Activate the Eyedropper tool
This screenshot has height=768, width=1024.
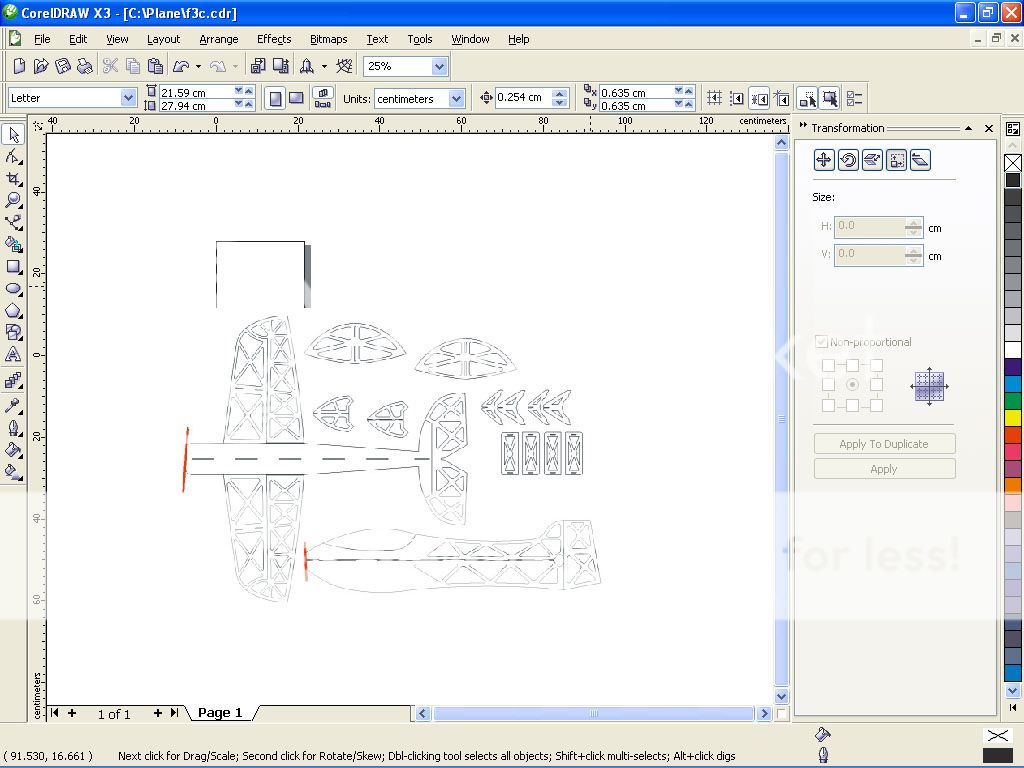[x=13, y=405]
